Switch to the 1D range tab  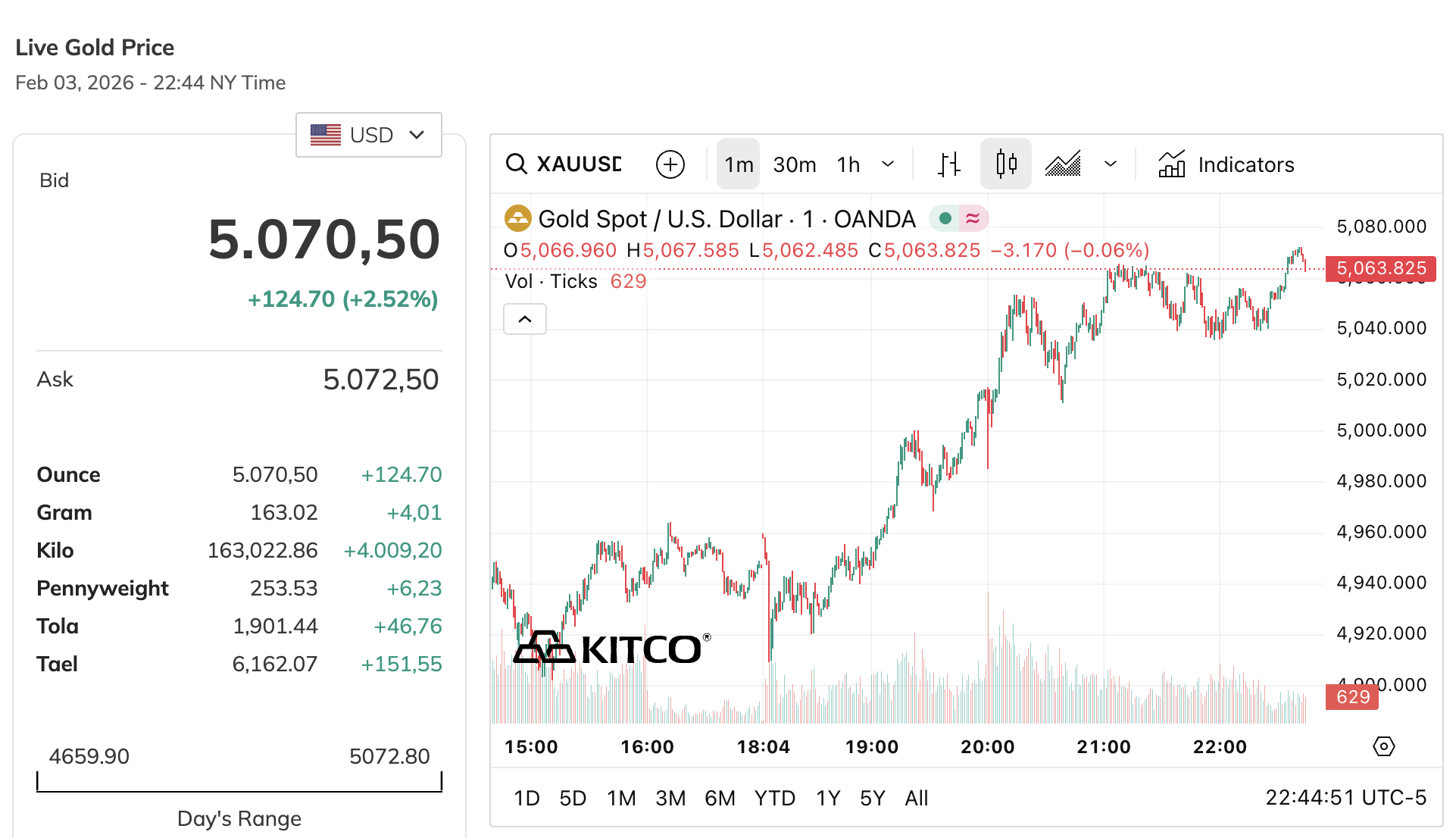[527, 797]
